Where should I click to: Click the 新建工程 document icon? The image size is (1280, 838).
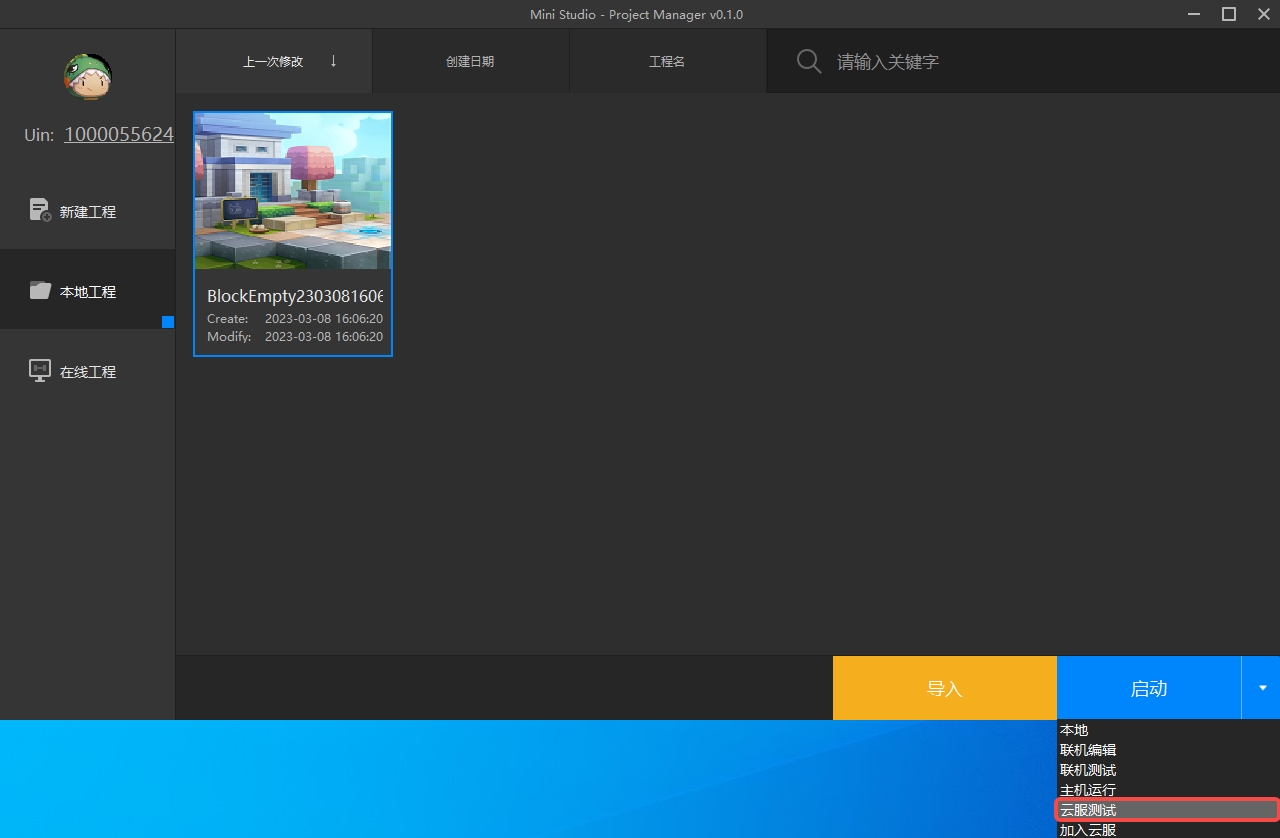pyautogui.click(x=40, y=210)
